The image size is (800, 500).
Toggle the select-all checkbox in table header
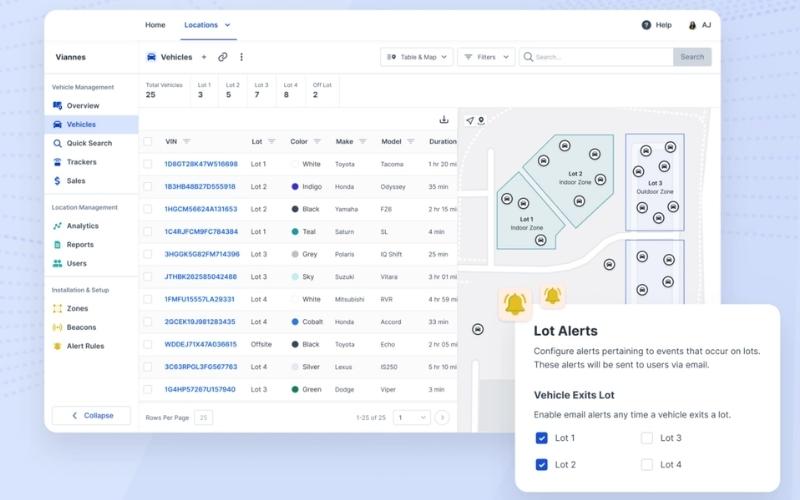(147, 141)
